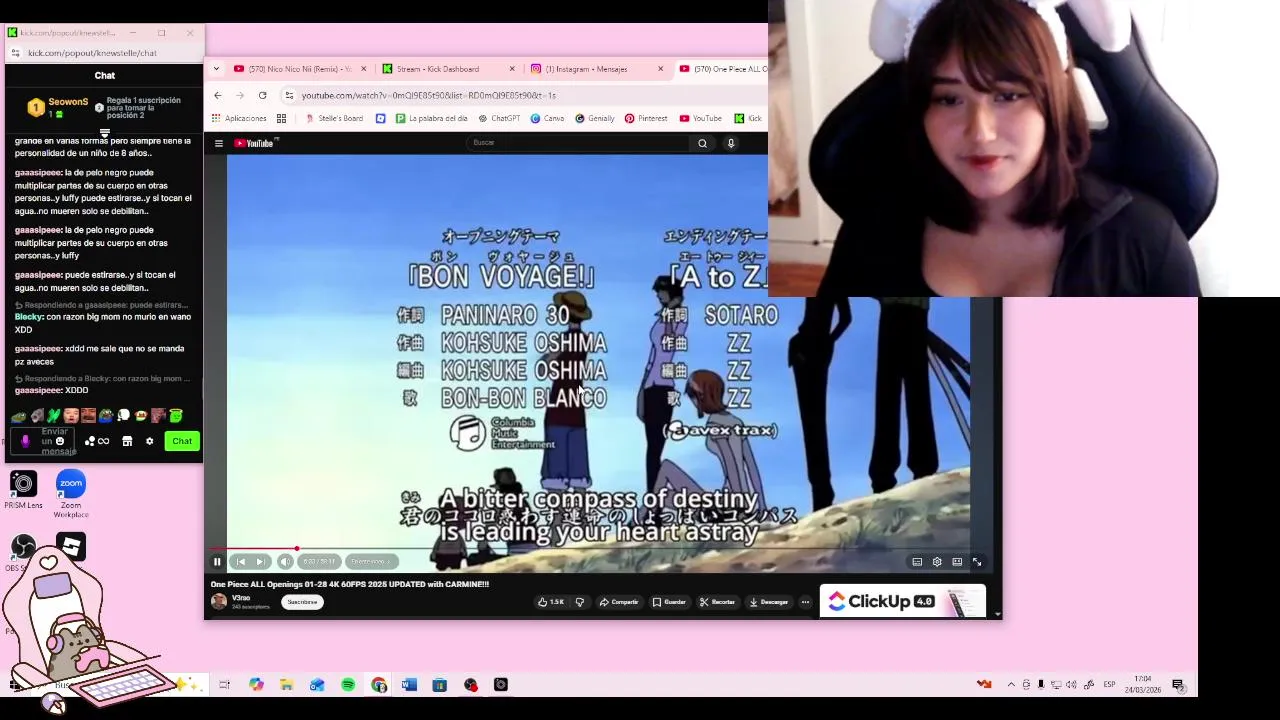This screenshot has width=1280, height=720.
Task: Open Chrome from the taskbar
Action: [379, 685]
